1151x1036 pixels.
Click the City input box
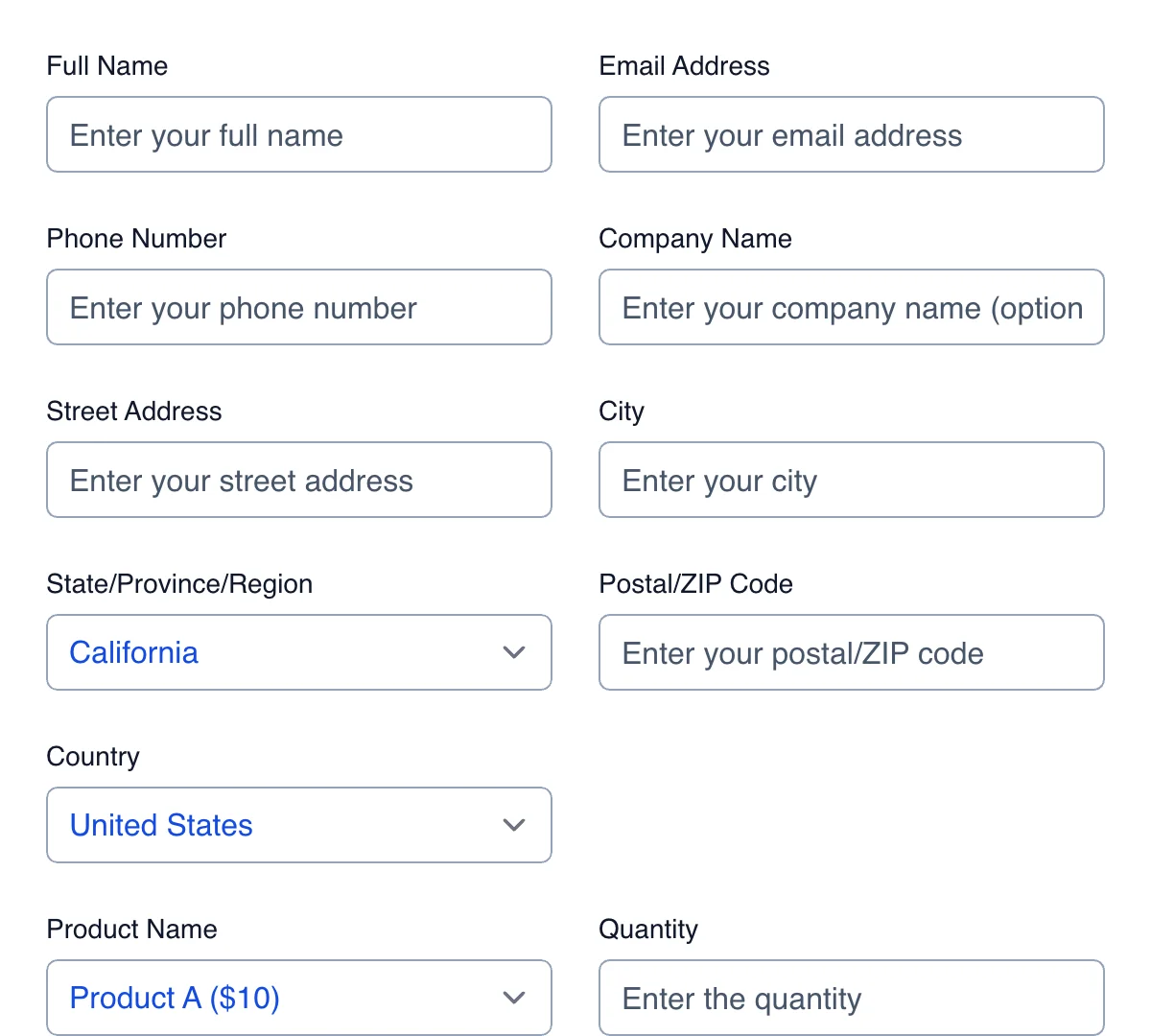coord(852,480)
